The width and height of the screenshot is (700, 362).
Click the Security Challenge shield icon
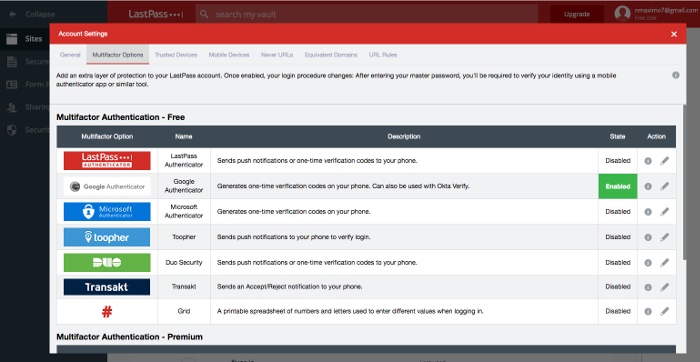click(12, 130)
